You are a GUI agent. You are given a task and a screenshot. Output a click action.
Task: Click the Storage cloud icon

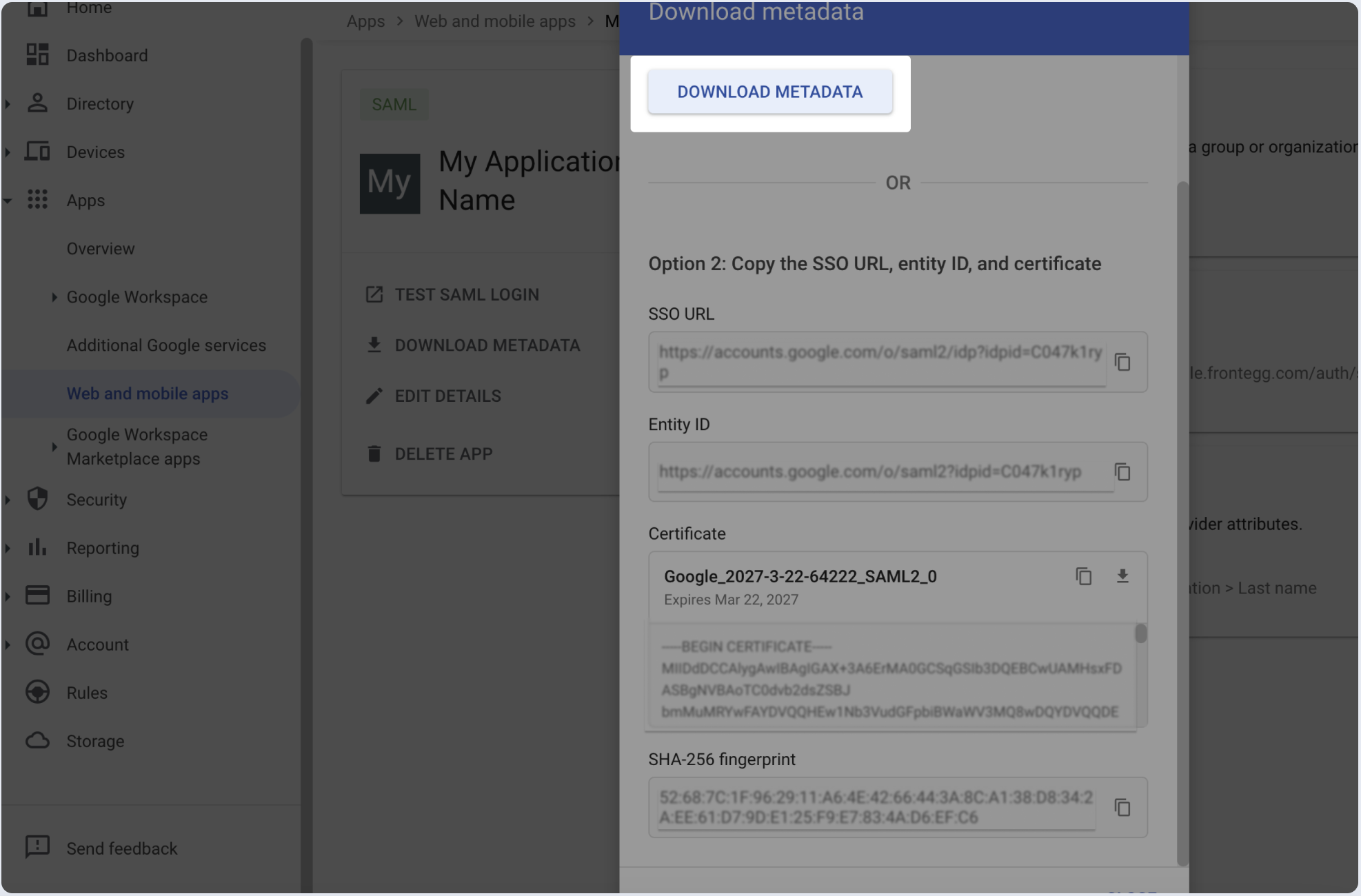(x=37, y=741)
